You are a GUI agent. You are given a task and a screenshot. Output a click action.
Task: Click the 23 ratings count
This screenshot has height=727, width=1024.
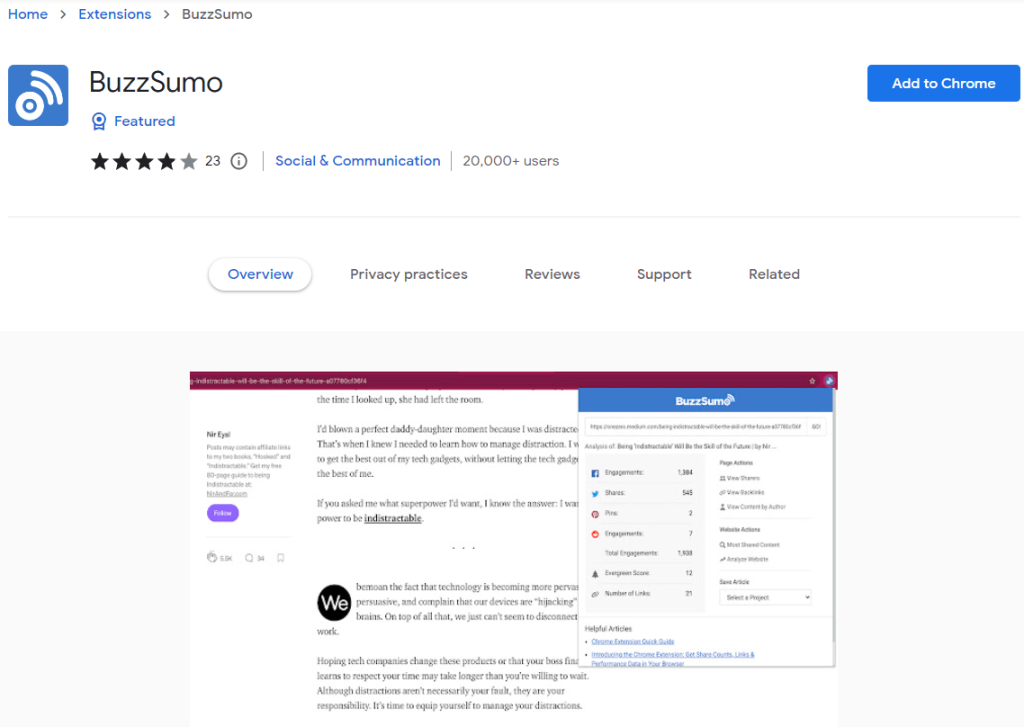pyautogui.click(x=213, y=161)
